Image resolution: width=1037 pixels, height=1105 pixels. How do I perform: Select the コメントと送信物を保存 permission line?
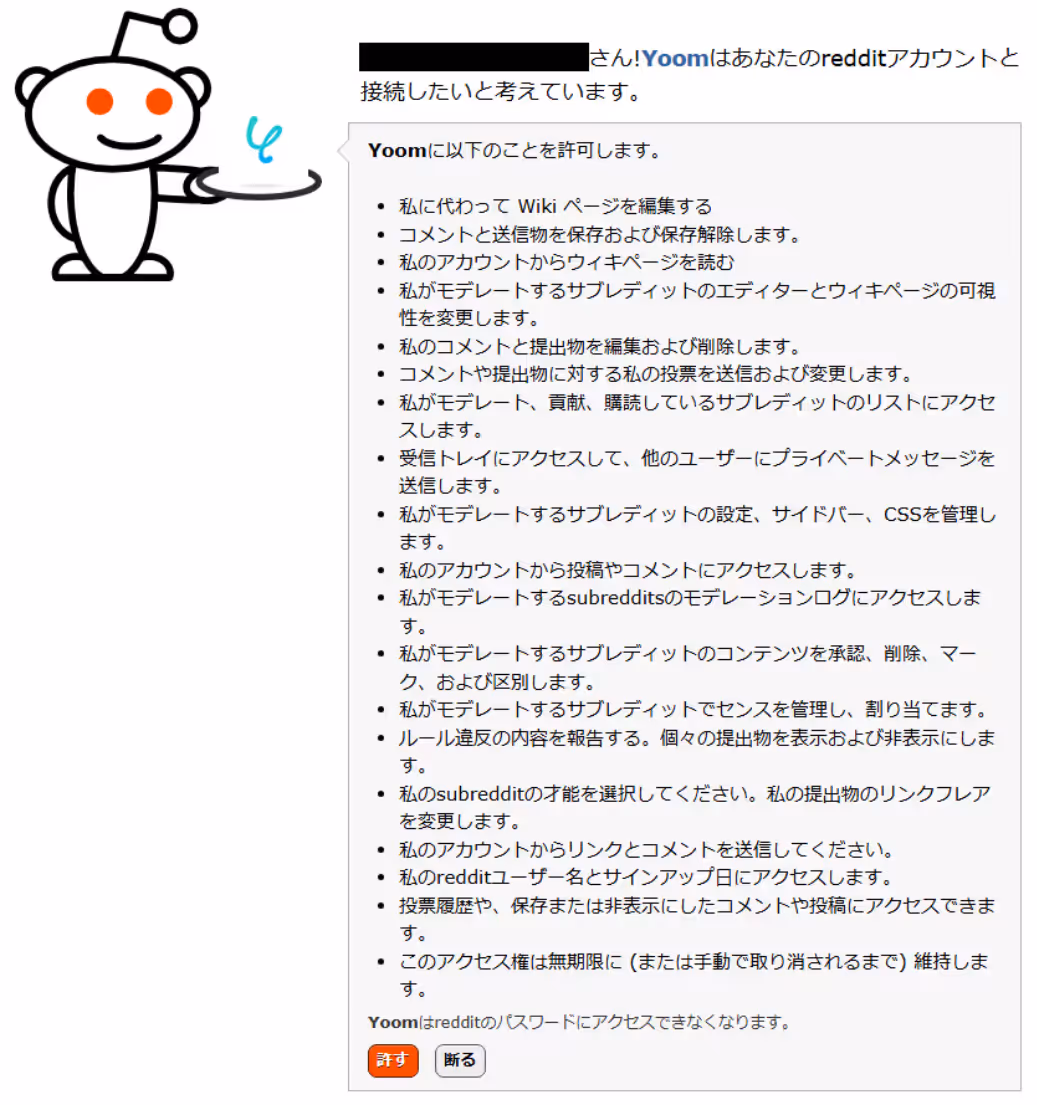click(600, 234)
